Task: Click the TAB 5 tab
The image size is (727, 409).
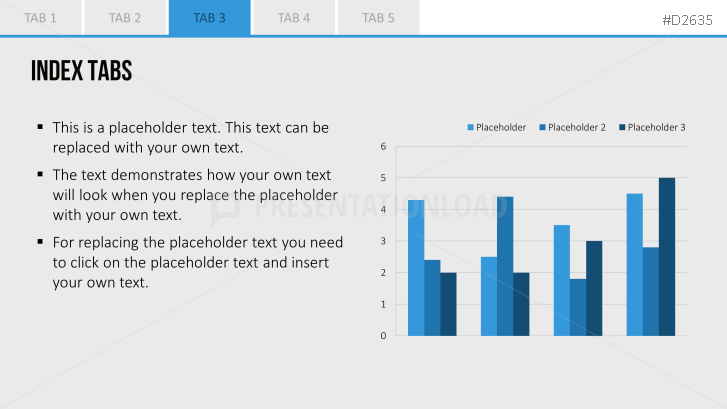Action: 378,18
